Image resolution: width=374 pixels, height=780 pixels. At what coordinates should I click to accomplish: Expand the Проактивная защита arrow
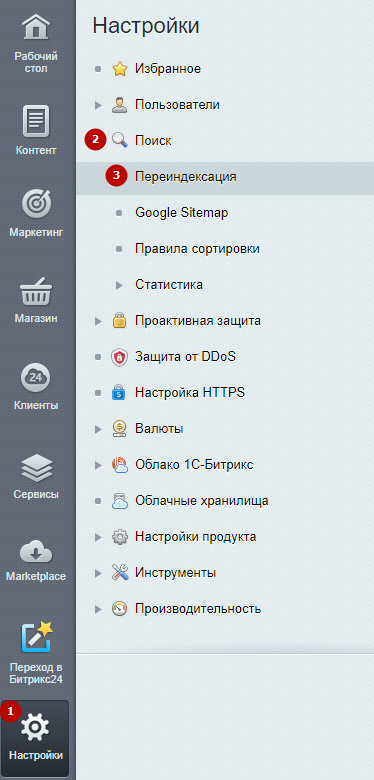(98, 321)
